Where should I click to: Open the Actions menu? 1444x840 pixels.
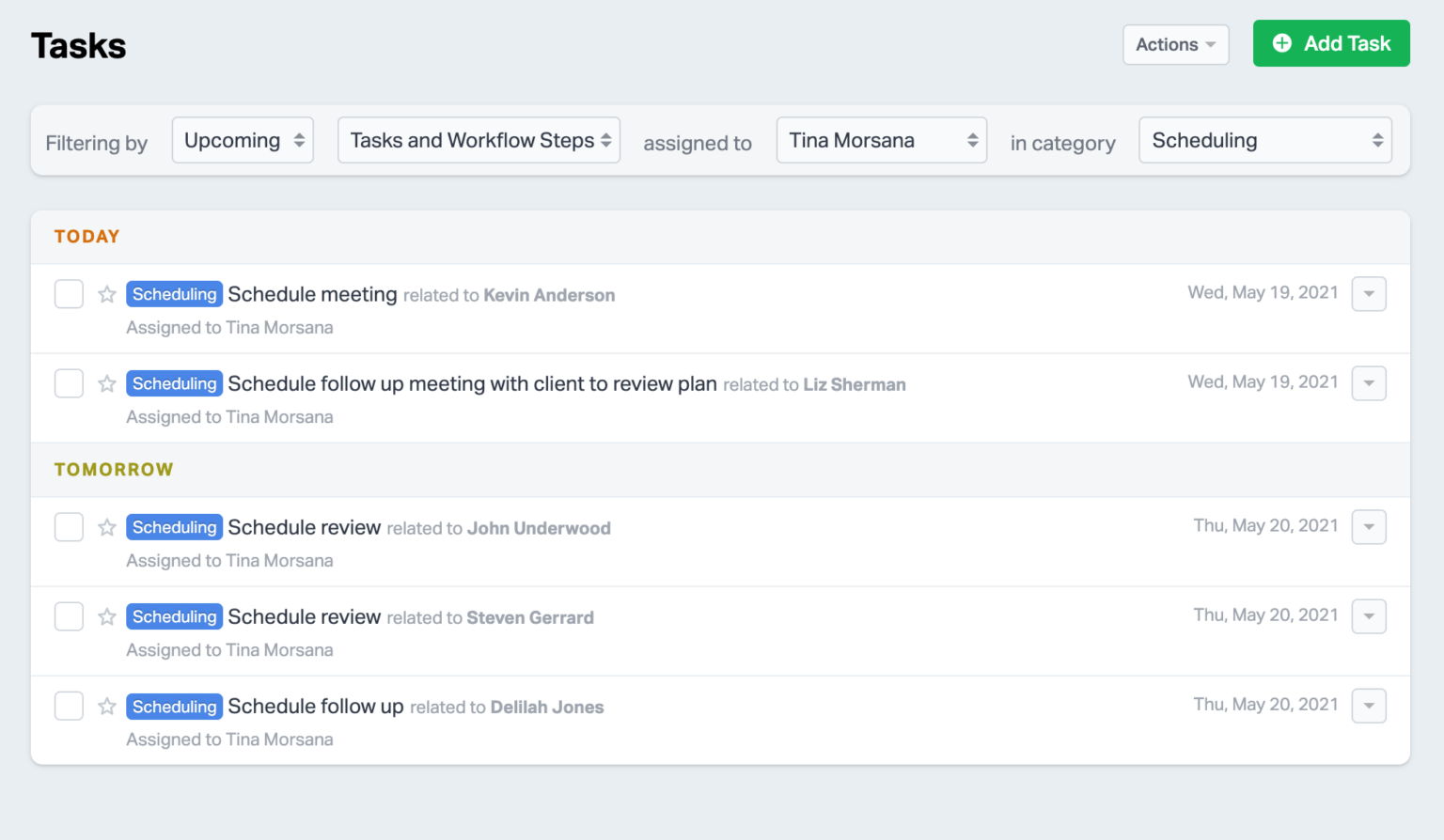1175,44
